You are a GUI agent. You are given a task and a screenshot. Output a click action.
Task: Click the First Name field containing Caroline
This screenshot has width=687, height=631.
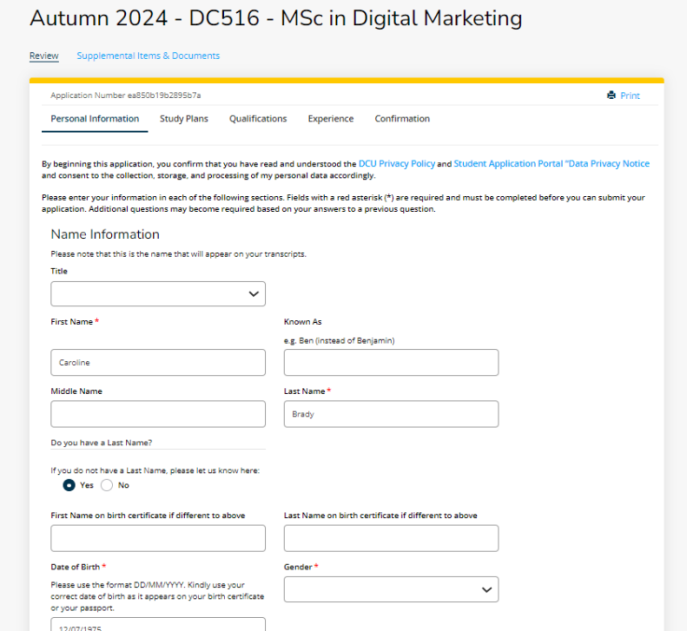[x=158, y=362]
